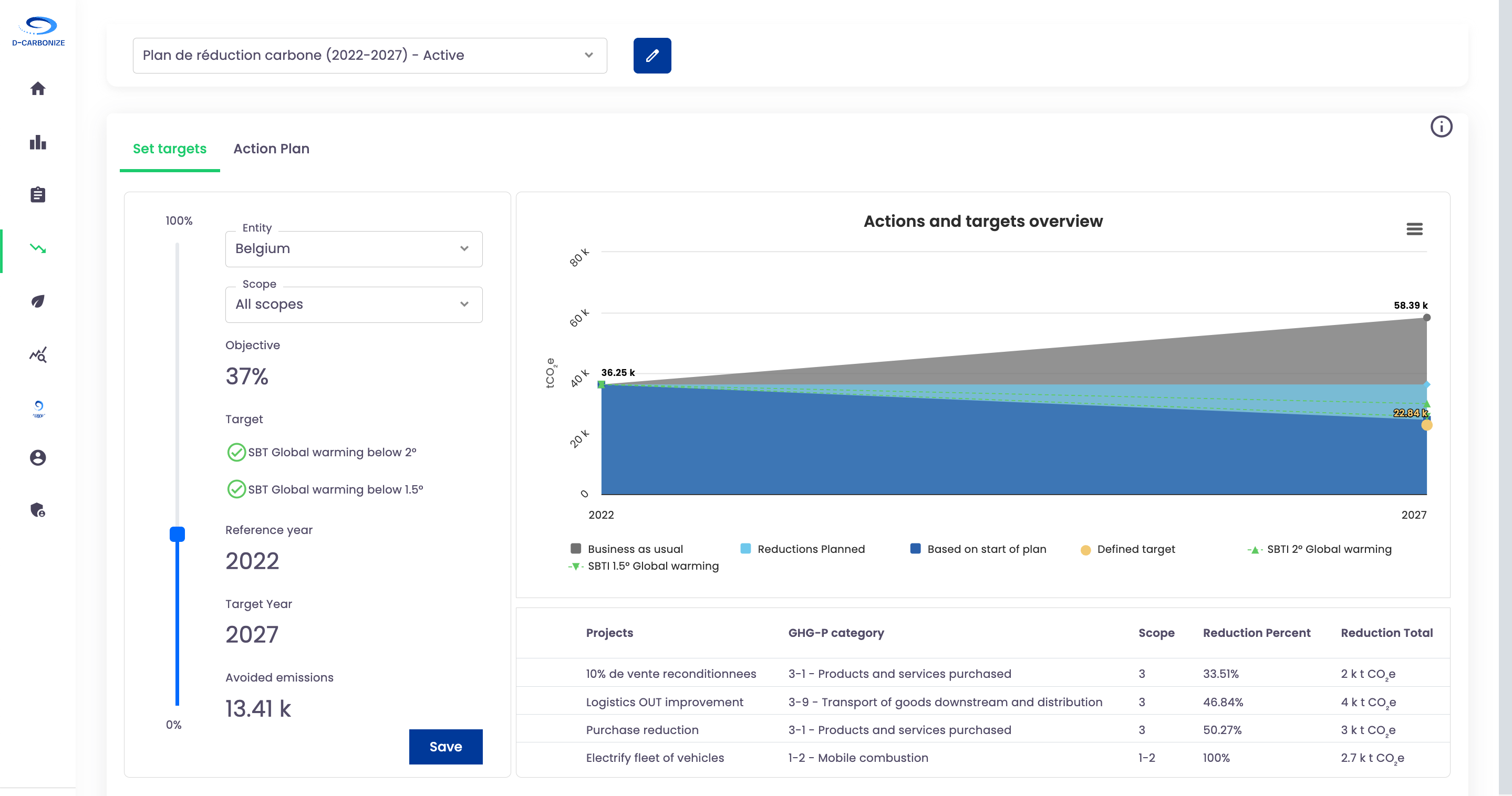Expand the carbon reduction plan dropdown

(x=369, y=56)
